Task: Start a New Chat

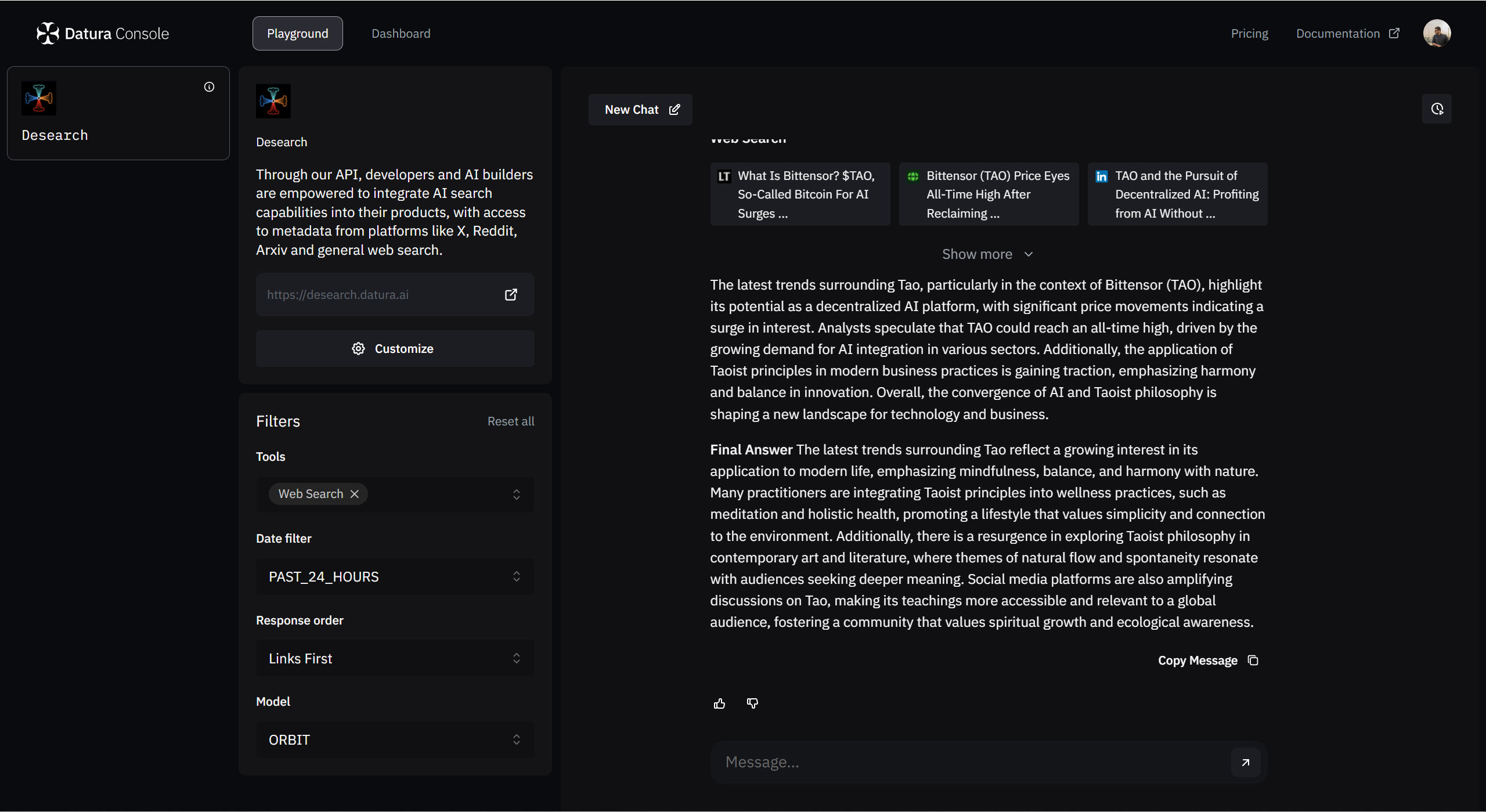Action: (640, 110)
